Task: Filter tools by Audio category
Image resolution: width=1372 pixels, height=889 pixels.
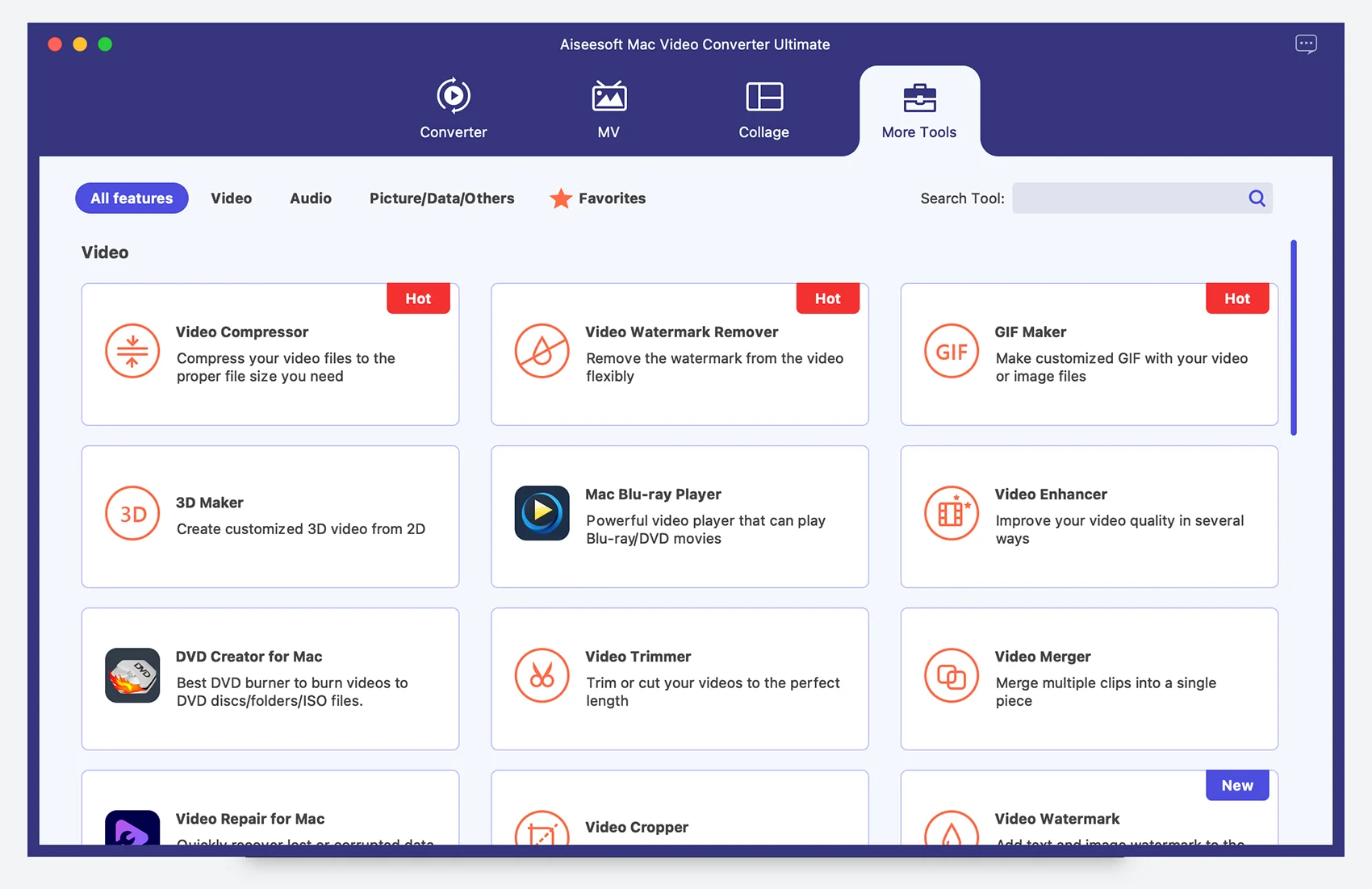Action: tap(311, 198)
